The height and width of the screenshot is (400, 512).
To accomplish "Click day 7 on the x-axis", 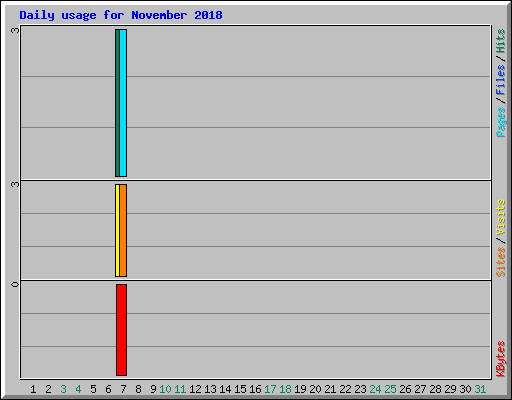I will pos(123,389).
